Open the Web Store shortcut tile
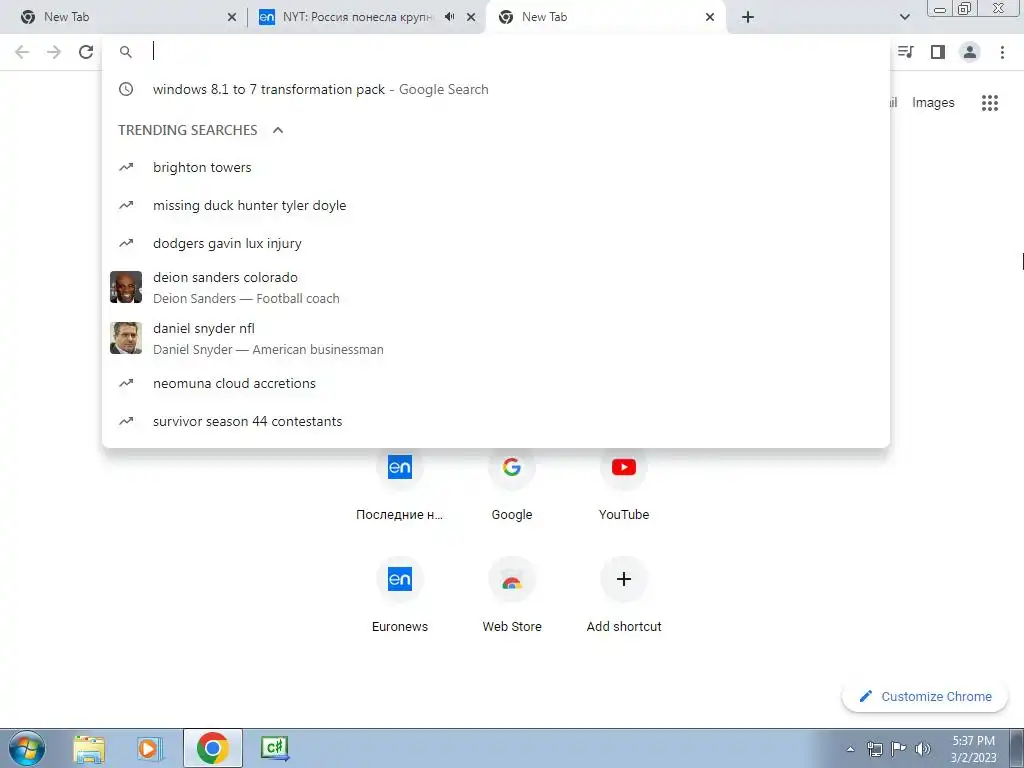The image size is (1024, 768). pos(512,594)
